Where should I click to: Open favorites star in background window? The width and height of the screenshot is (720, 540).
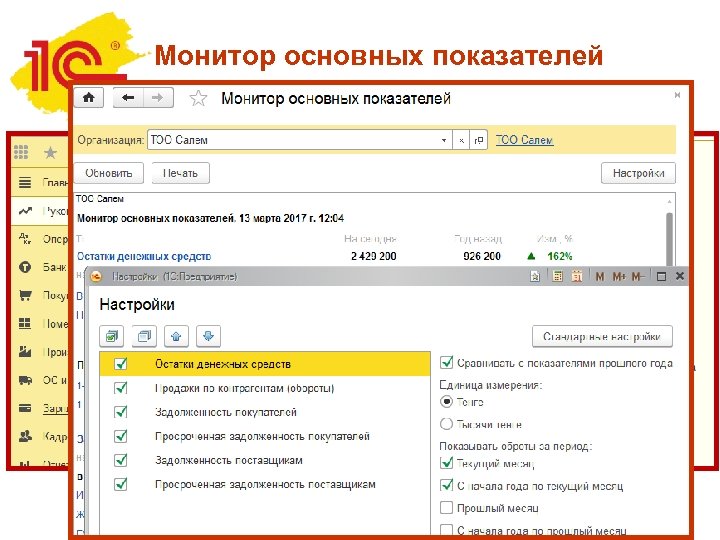click(50, 152)
